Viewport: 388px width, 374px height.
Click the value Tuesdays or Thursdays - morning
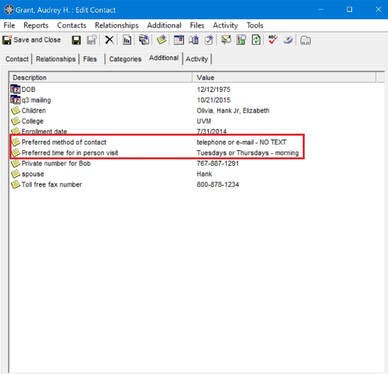[248, 153]
